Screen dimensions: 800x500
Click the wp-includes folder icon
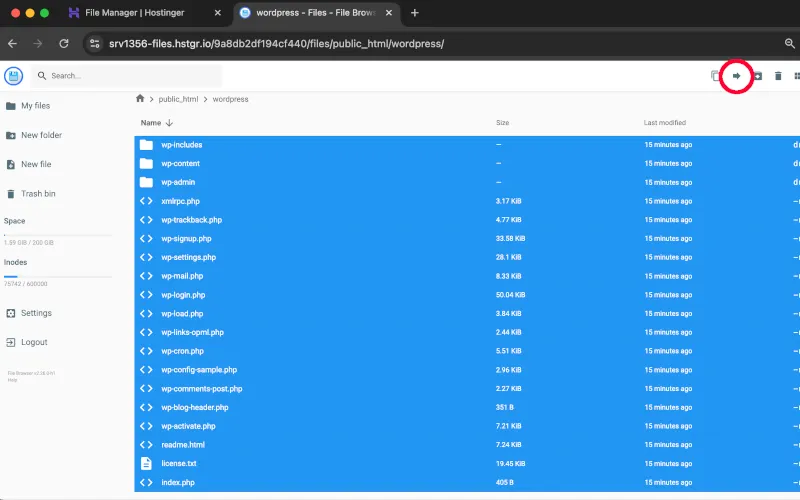click(x=146, y=145)
